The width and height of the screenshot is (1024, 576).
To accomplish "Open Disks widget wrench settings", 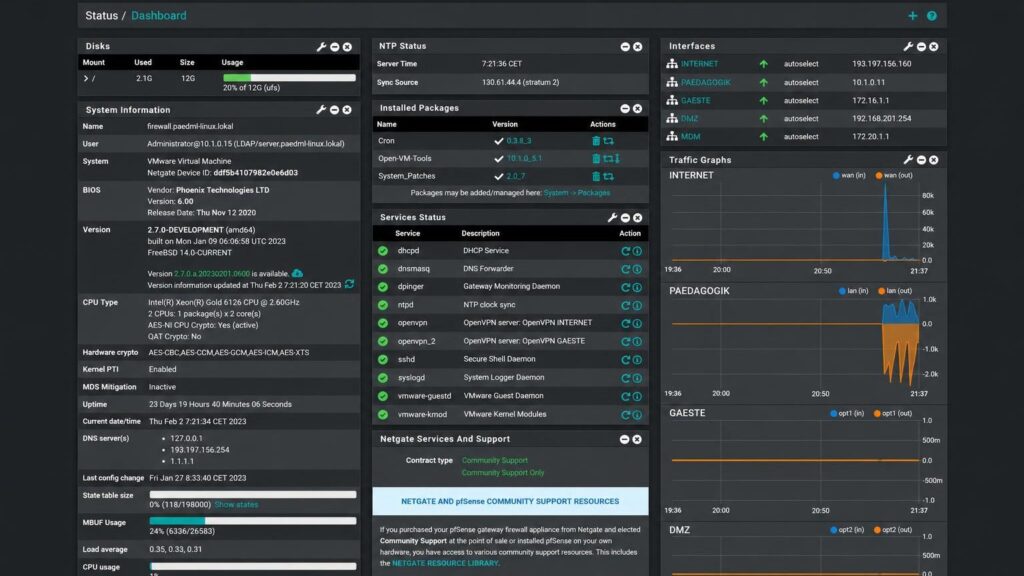I will 321,47.
